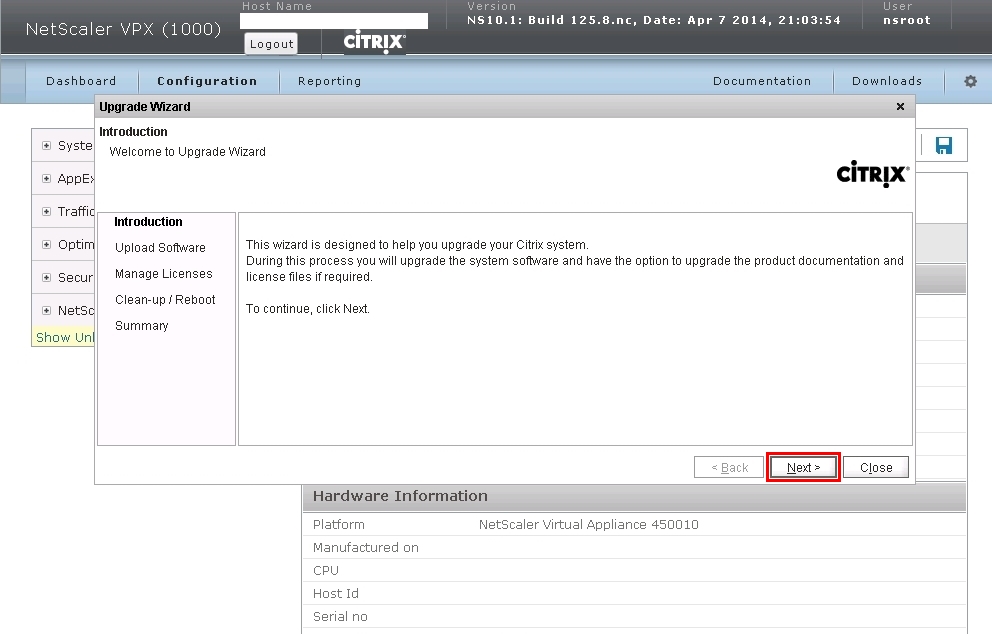Close the Upgrade Wizard with X icon
Image resolution: width=992 pixels, height=634 pixels.
[x=900, y=106]
